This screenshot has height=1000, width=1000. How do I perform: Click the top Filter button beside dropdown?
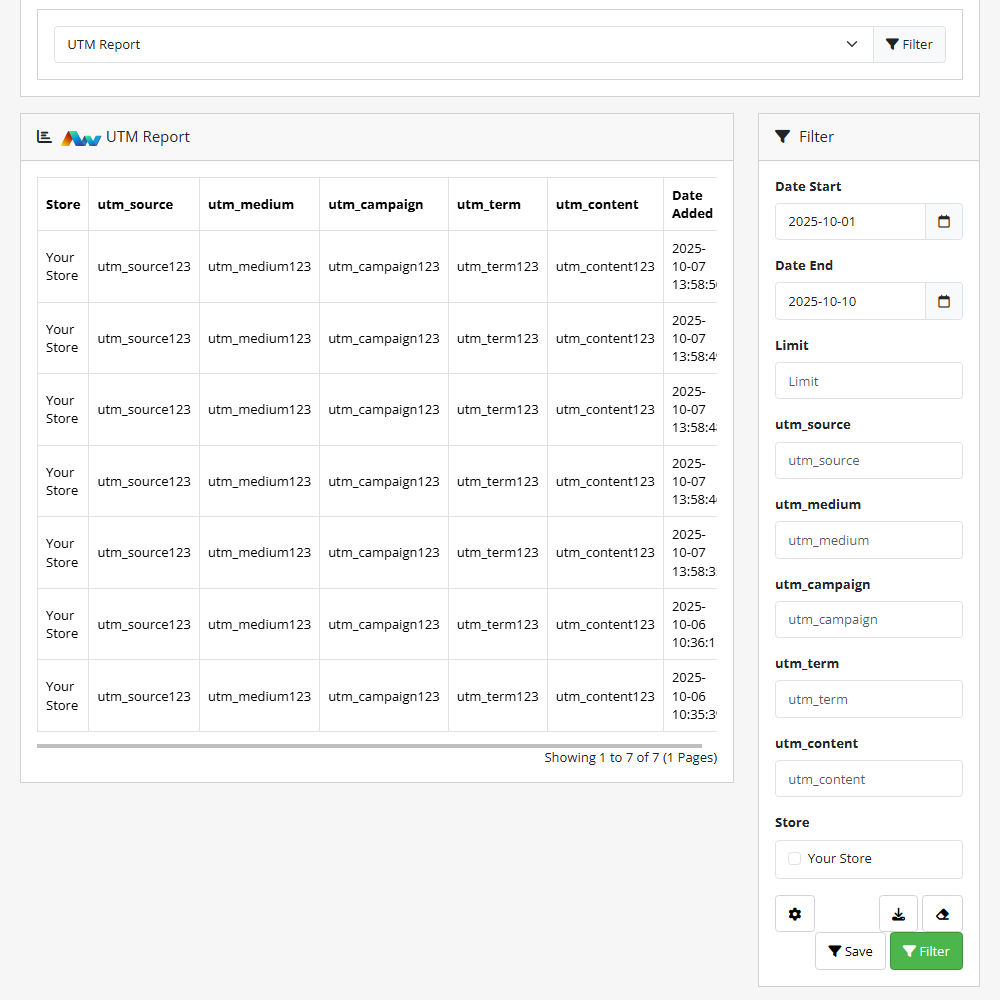tap(909, 45)
